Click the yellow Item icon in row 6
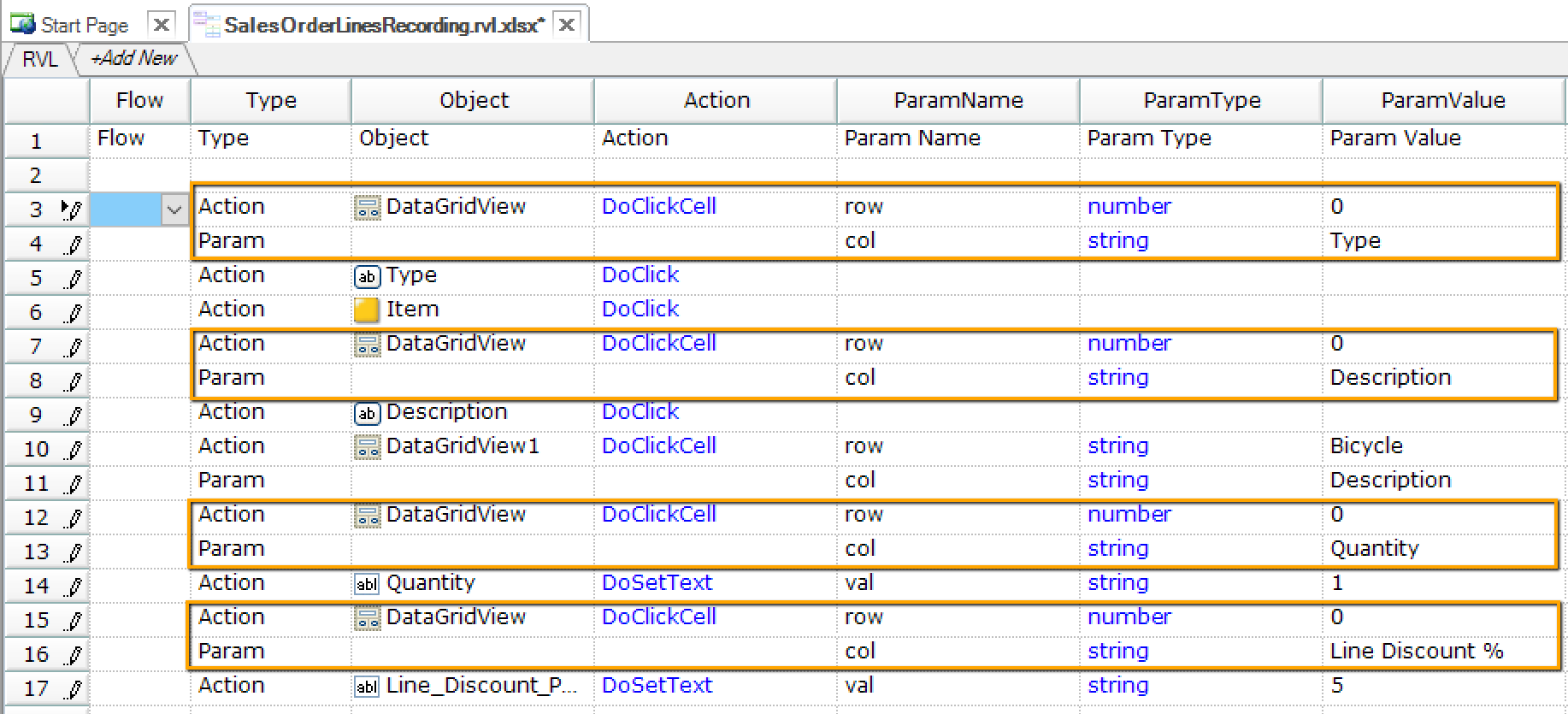1568x714 pixels. [x=366, y=310]
